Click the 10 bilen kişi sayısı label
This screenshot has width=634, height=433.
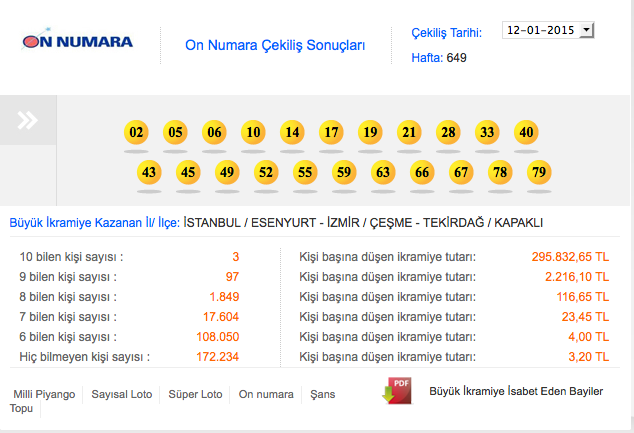(x=71, y=257)
